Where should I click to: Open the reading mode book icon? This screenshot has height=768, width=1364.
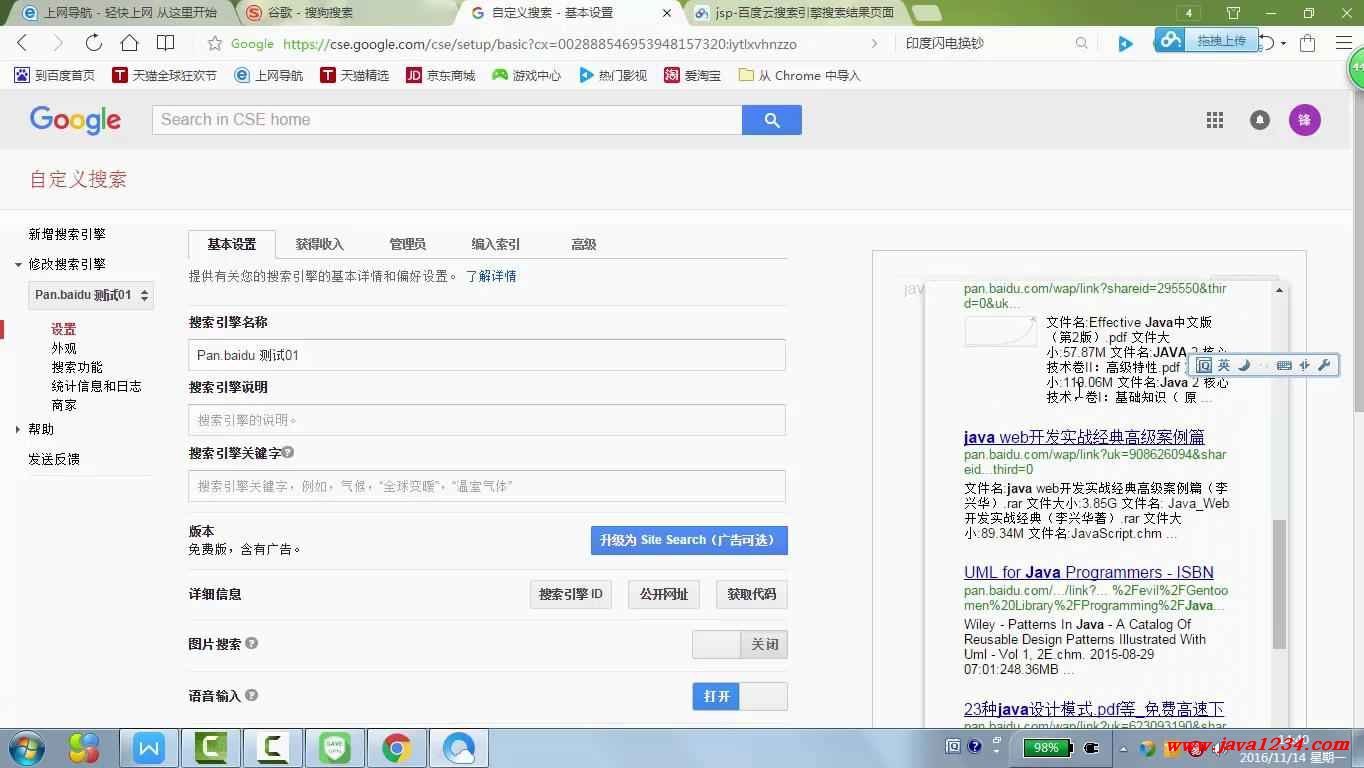click(x=166, y=43)
